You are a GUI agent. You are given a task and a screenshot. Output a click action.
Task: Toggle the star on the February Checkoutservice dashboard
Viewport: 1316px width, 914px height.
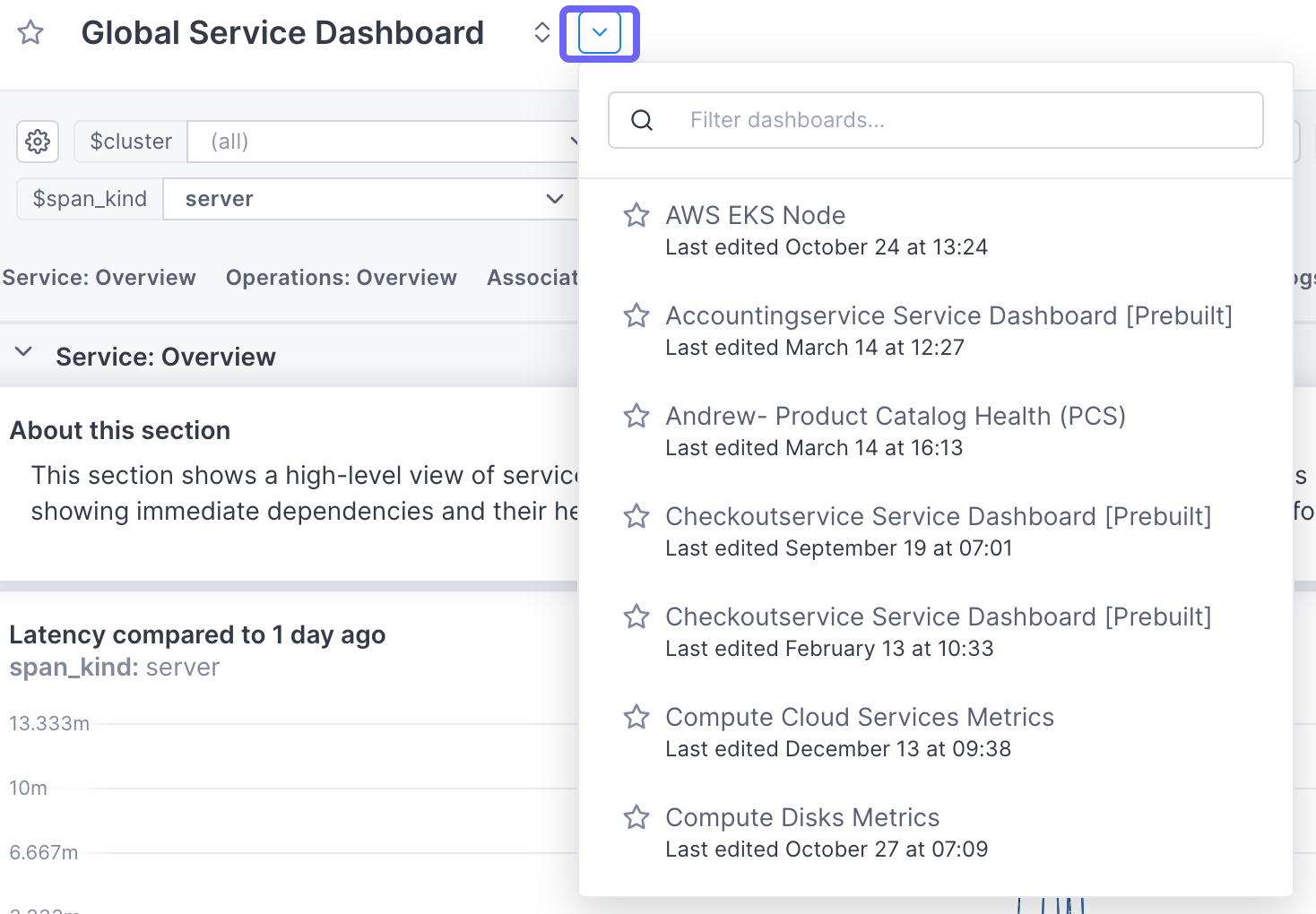[636, 617]
